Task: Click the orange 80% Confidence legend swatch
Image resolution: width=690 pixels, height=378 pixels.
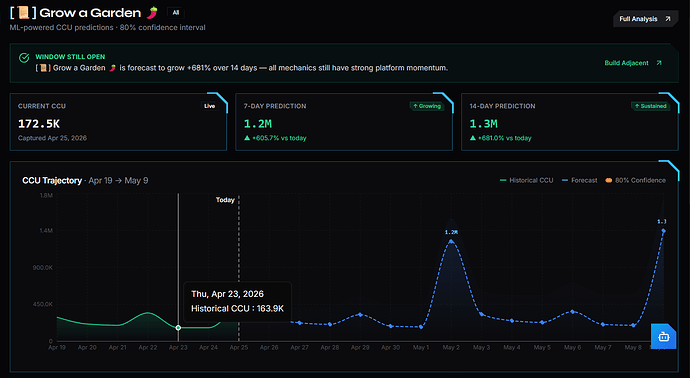Action: tap(609, 180)
